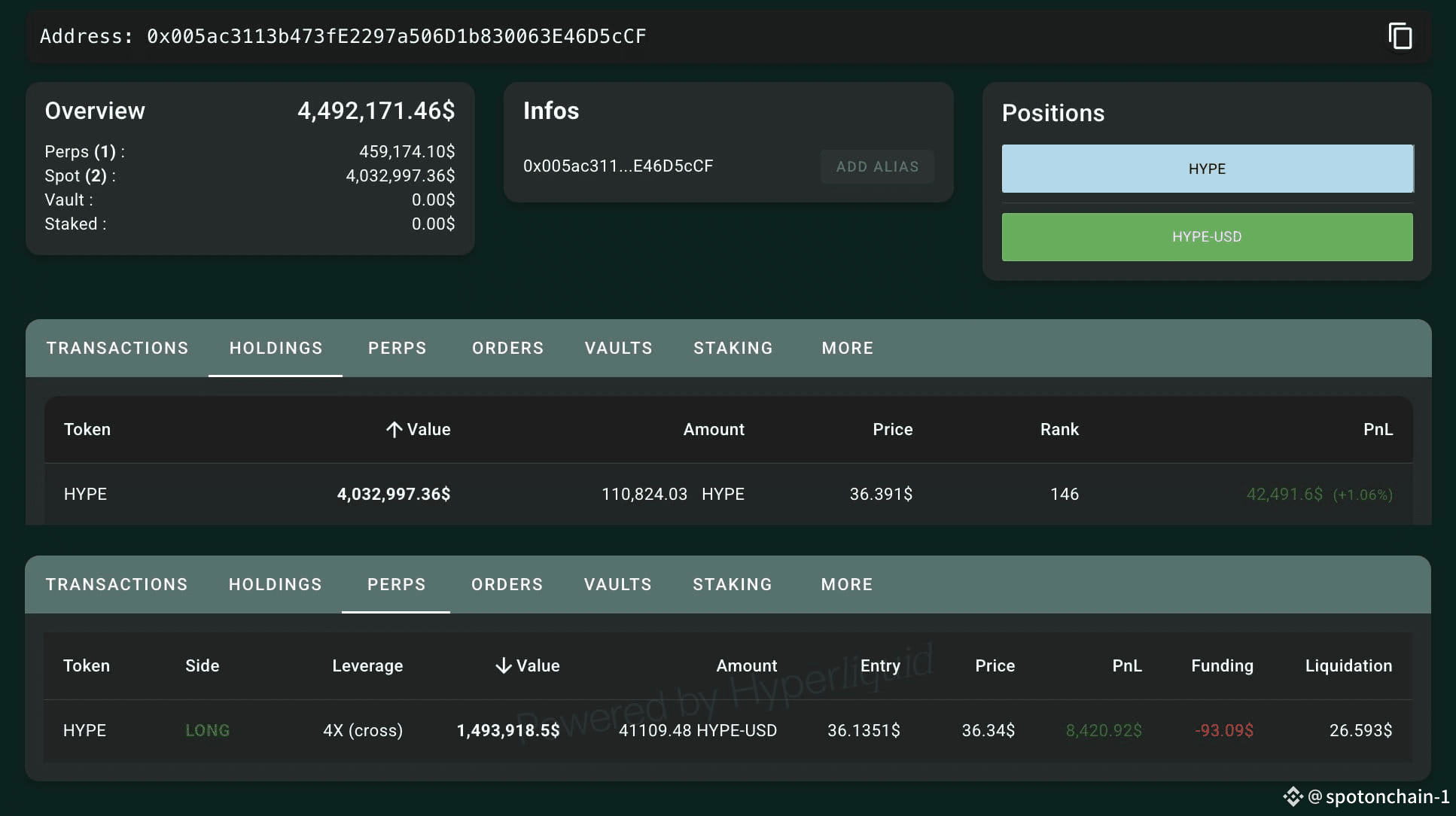Sort holdings by Value ascending arrow

coord(394,430)
